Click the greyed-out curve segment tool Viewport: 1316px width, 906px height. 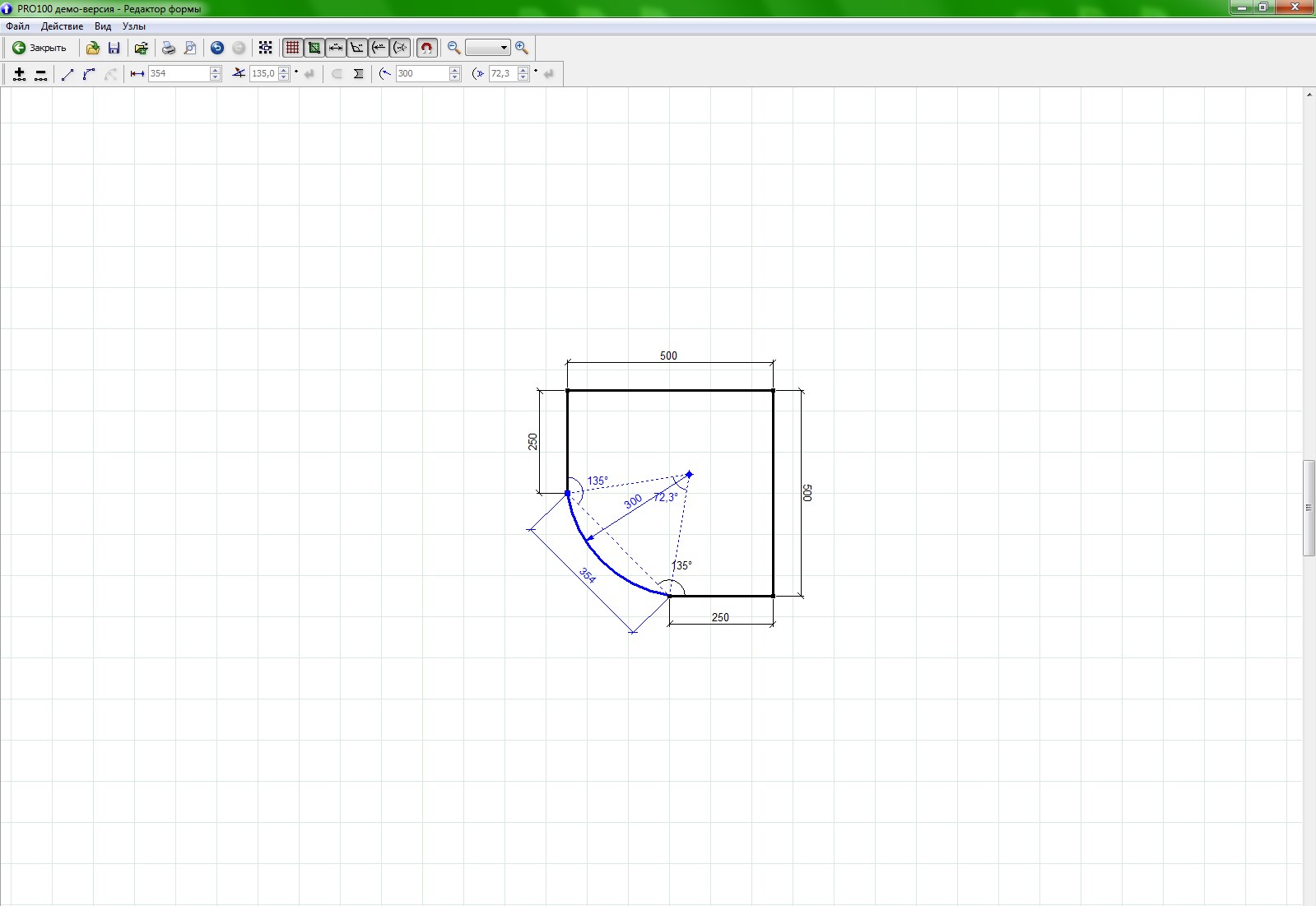[x=110, y=74]
